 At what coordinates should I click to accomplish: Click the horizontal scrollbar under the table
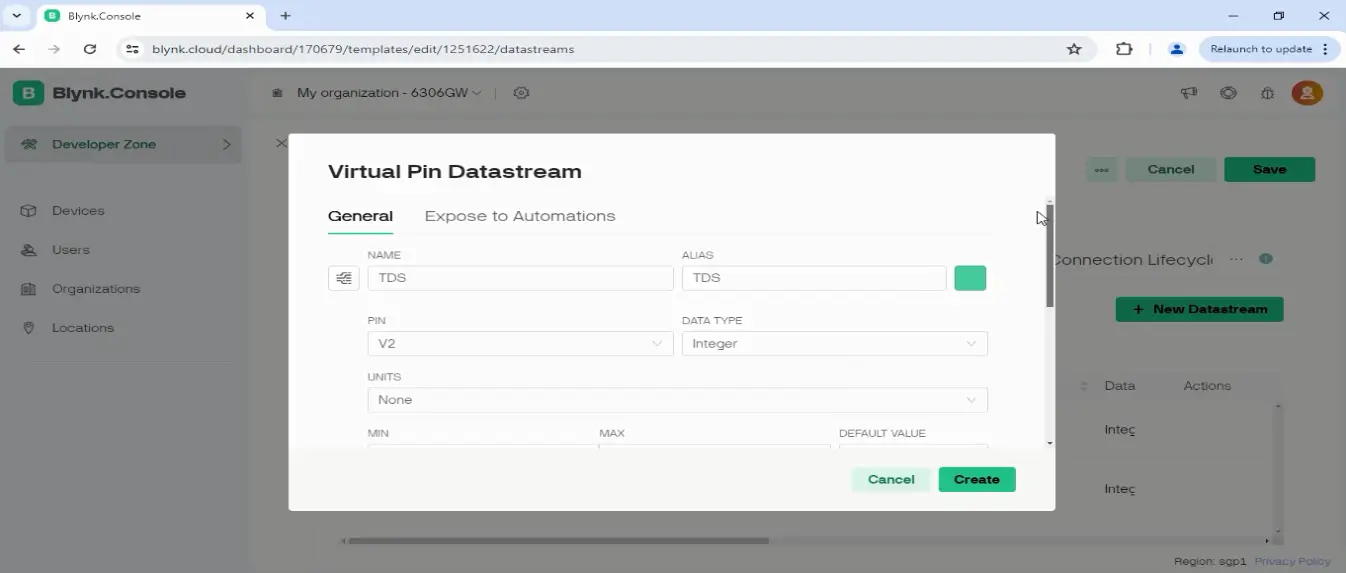[558, 541]
